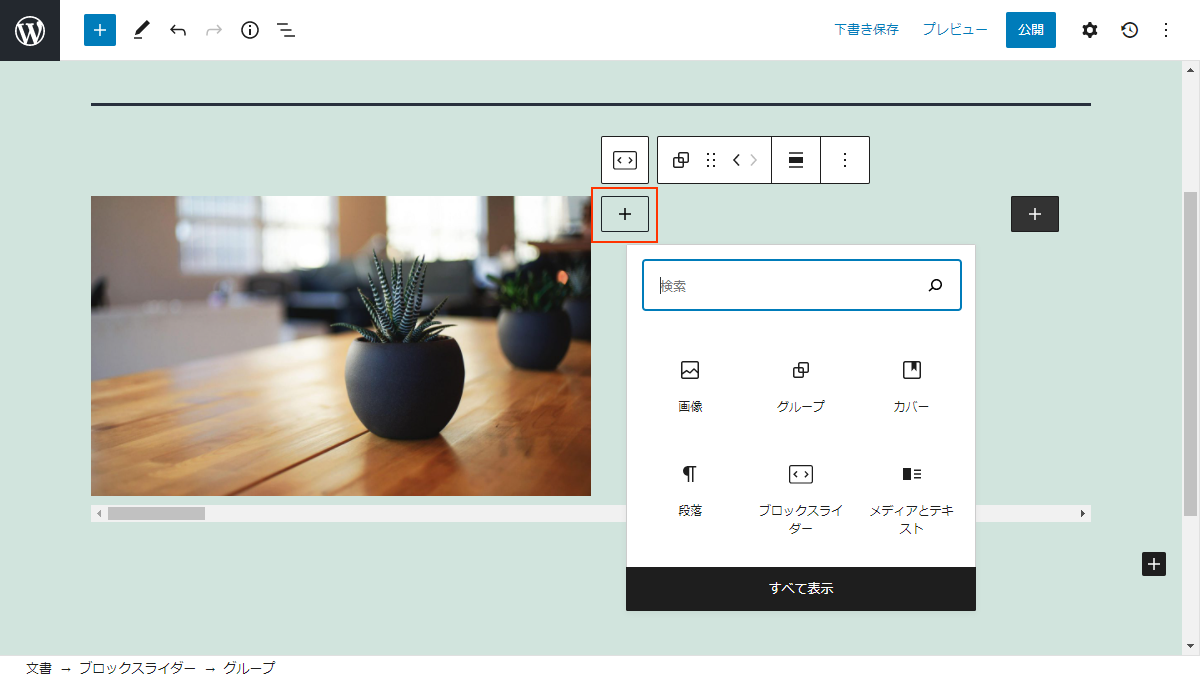Undo the last change
The width and height of the screenshot is (1200, 680).
178,30
